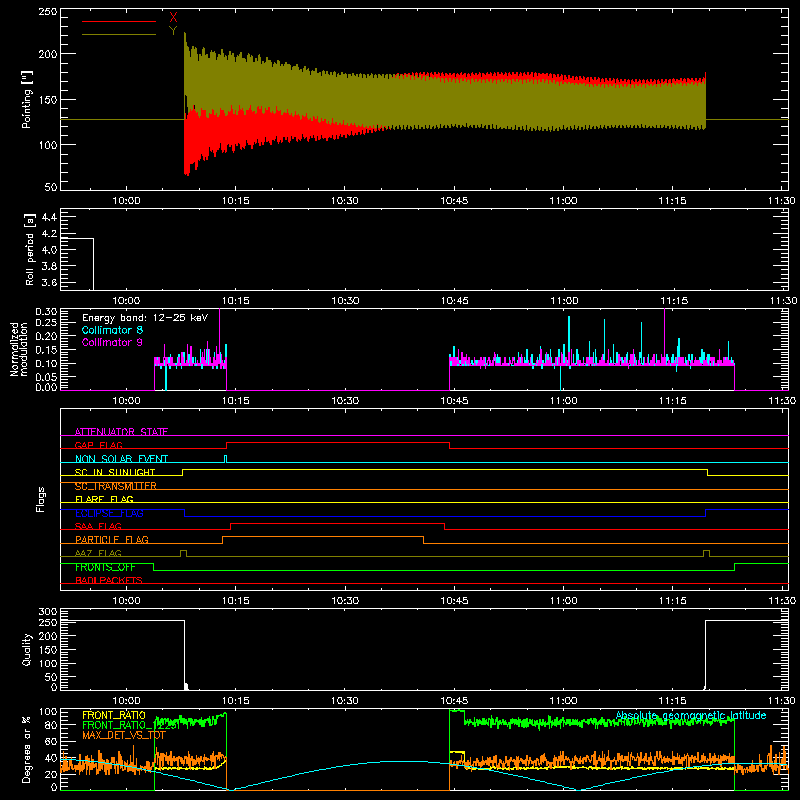The height and width of the screenshot is (800, 800).
Task: Click the 50 tick on the Pointing axis
Action: [x=51, y=187]
